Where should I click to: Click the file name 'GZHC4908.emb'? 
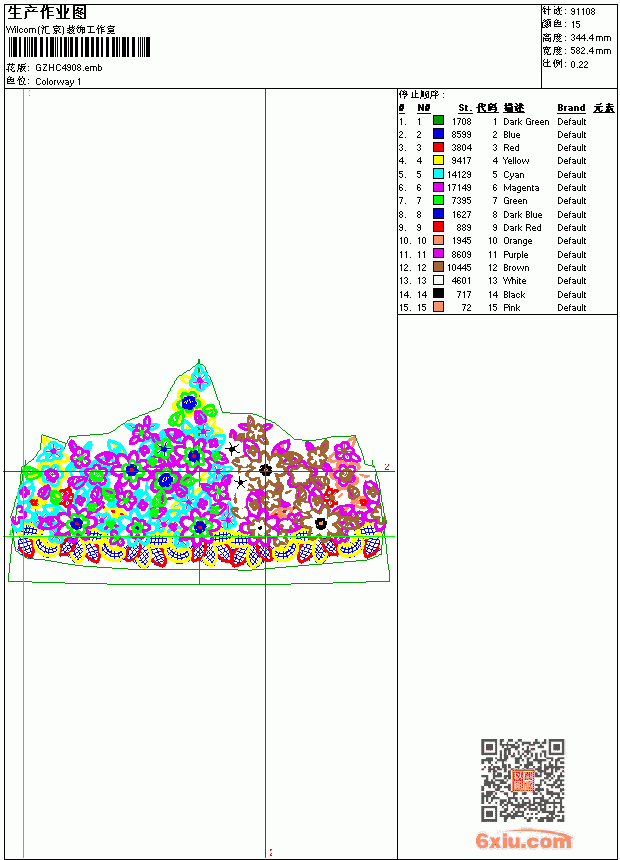point(69,68)
